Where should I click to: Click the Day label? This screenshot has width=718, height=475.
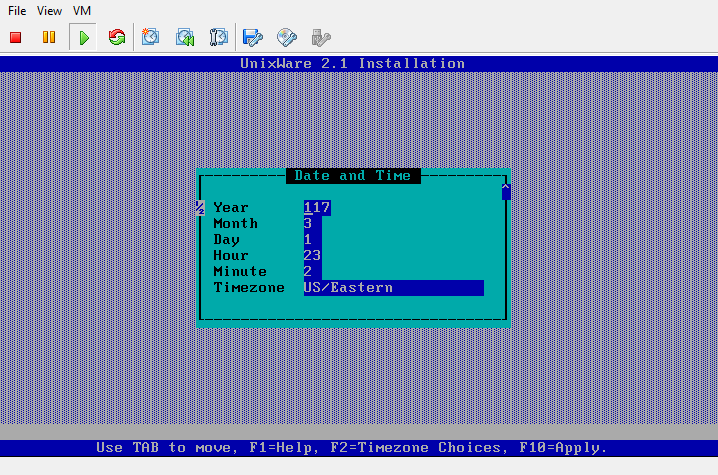226,240
